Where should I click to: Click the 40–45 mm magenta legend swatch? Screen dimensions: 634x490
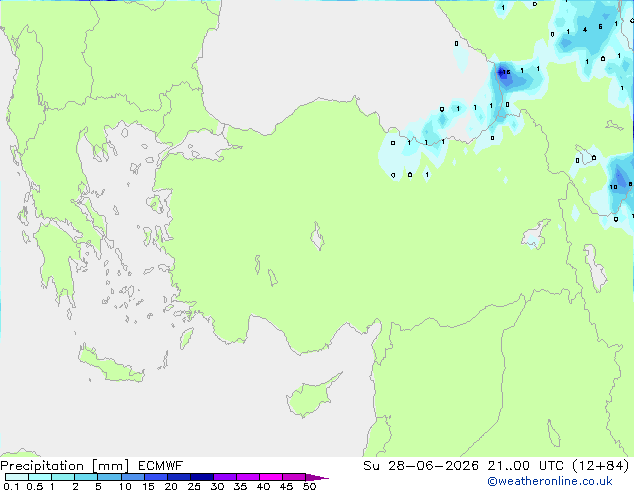pyautogui.click(x=271, y=477)
